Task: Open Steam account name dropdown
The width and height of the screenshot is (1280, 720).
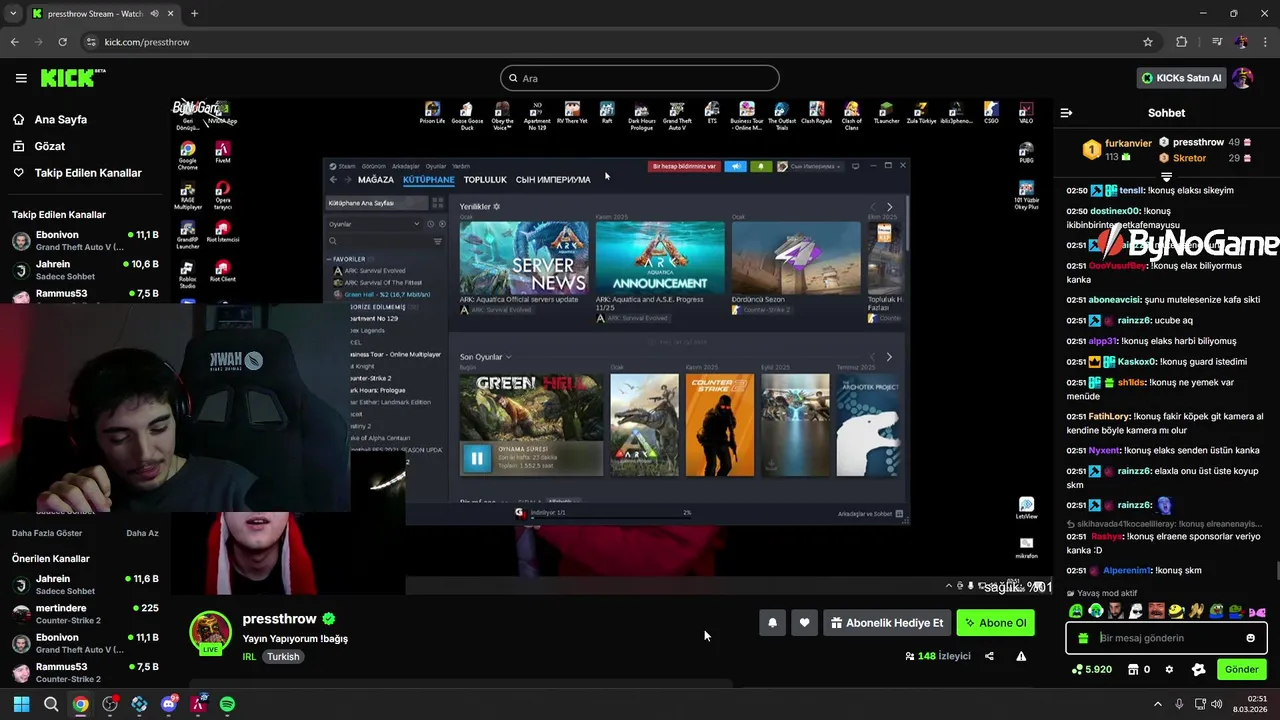Action: [810, 166]
